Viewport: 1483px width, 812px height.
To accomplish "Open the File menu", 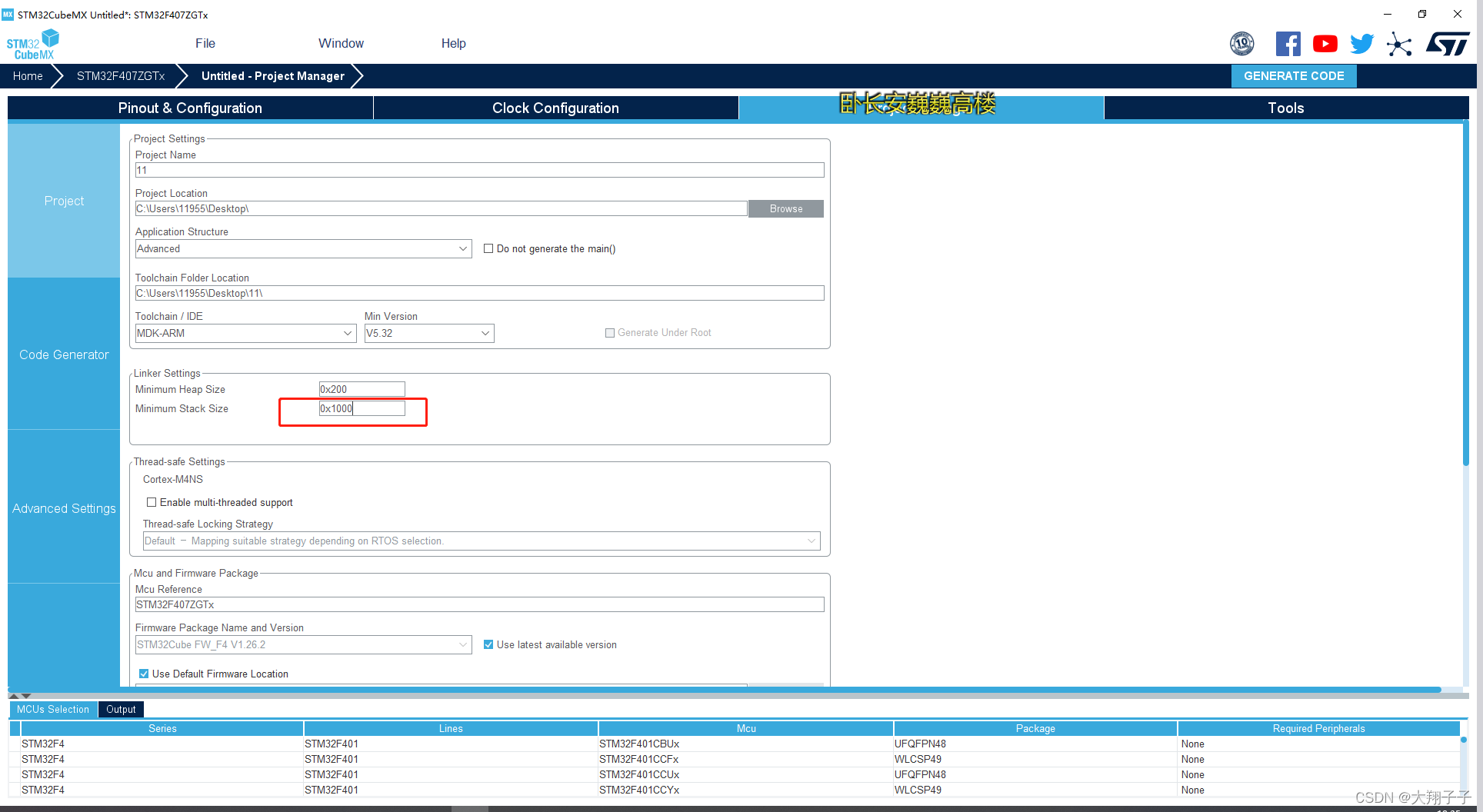I will pos(205,43).
